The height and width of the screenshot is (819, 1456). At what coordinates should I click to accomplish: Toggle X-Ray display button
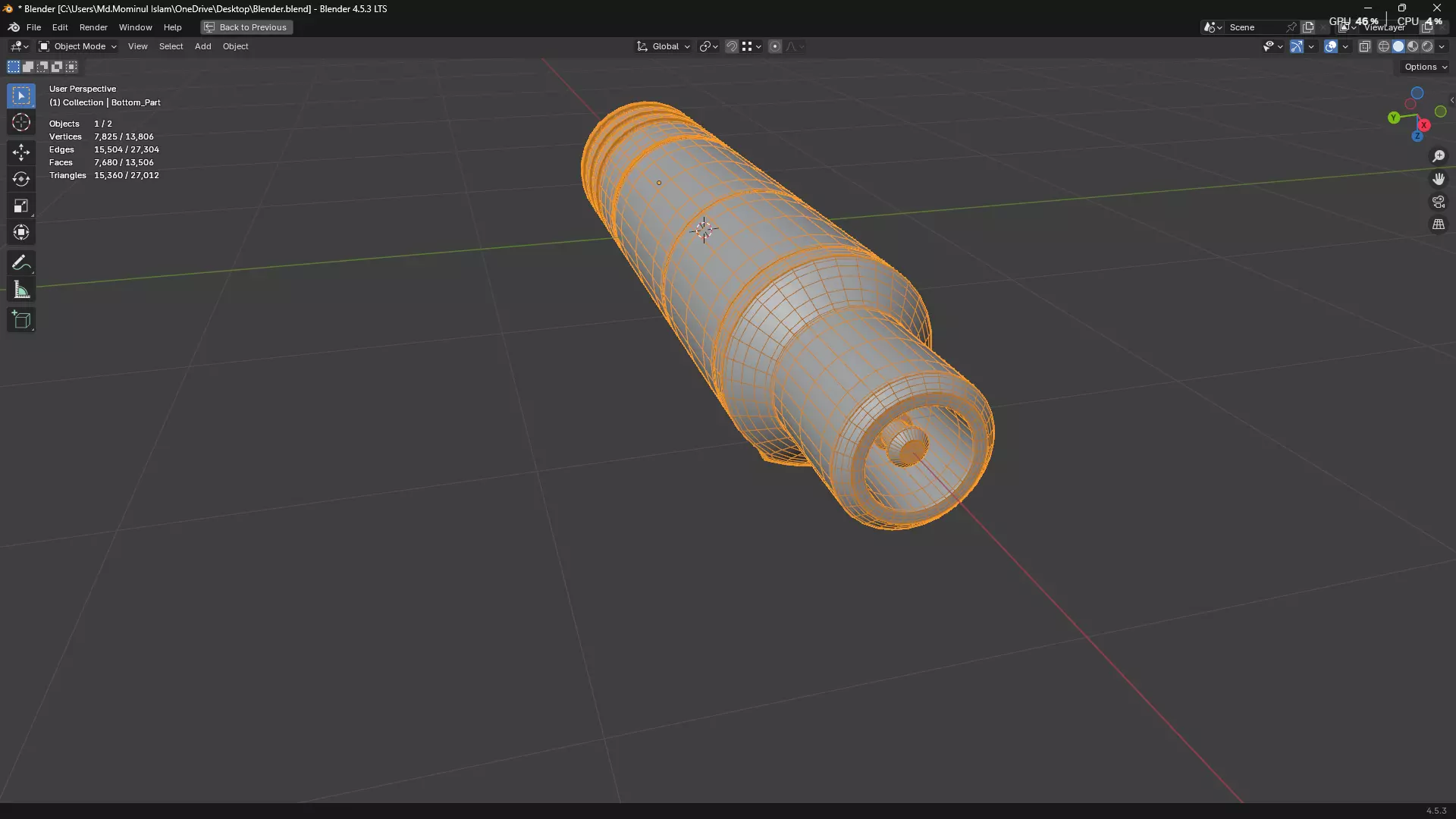[x=1364, y=46]
